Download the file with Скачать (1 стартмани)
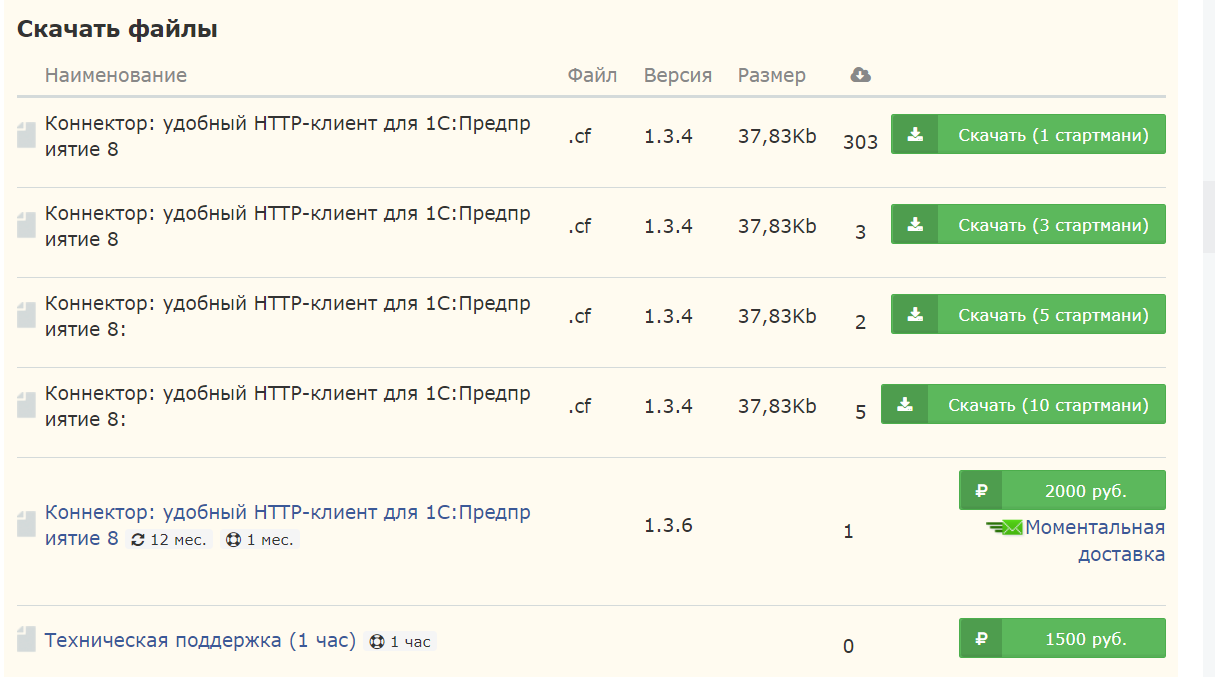The width and height of the screenshot is (1215, 677). click(x=1028, y=135)
